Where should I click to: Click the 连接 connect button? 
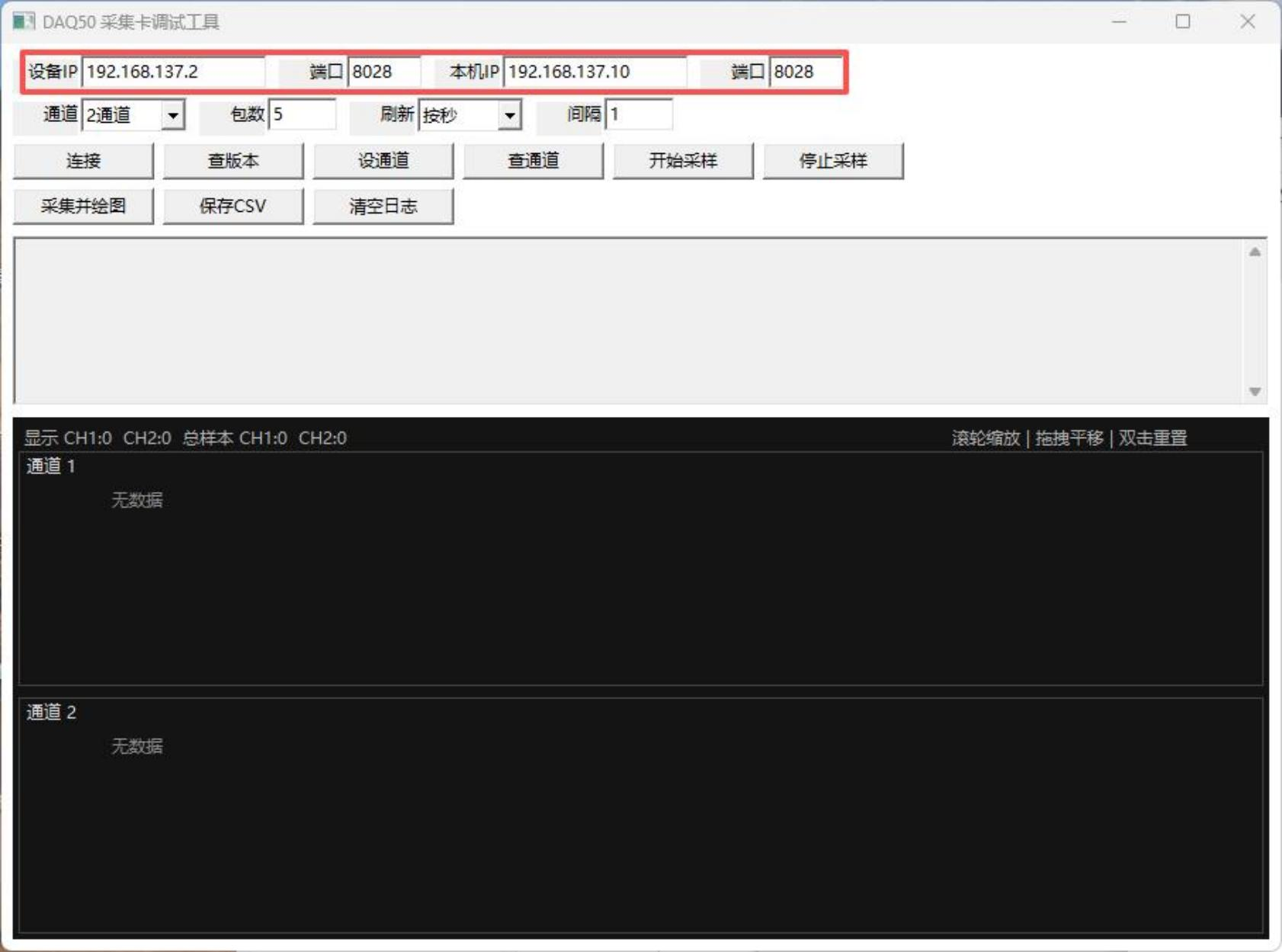coord(83,161)
